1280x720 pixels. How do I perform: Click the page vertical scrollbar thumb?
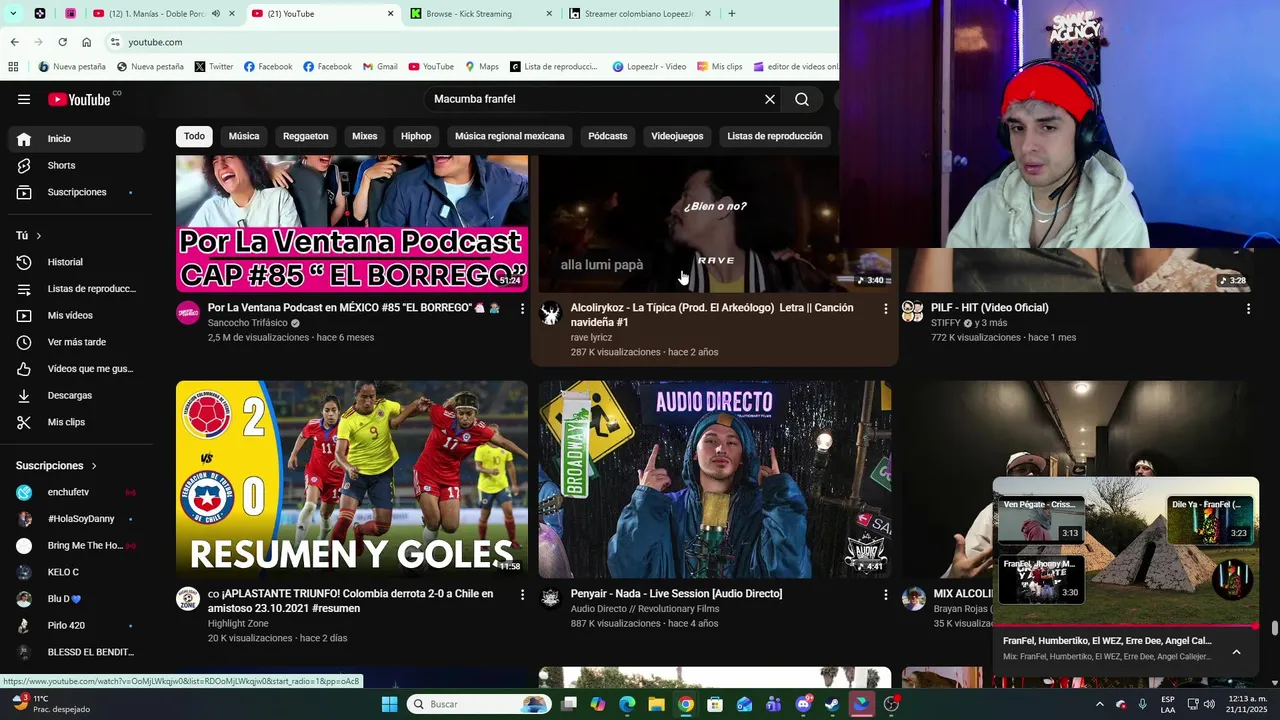coord(1274,628)
